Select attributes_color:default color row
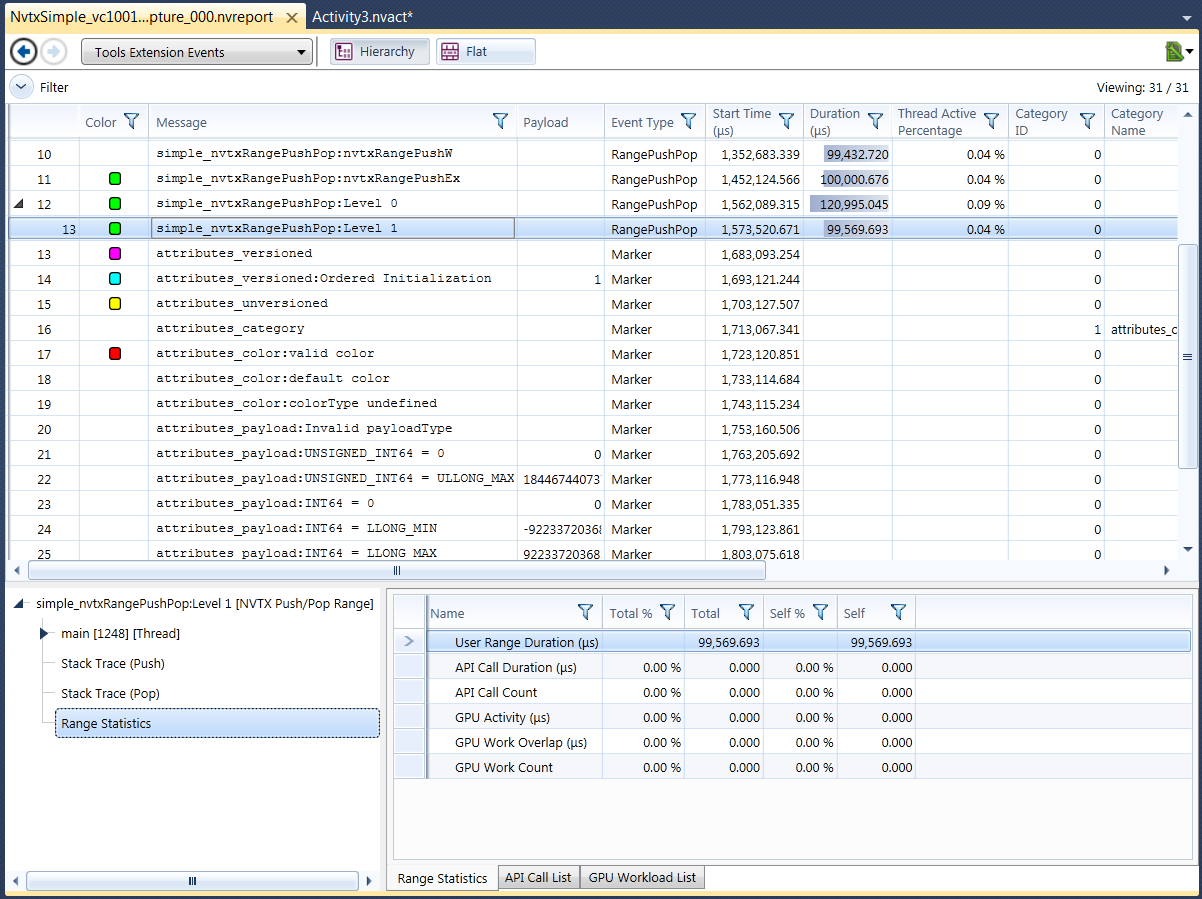 click(592, 379)
